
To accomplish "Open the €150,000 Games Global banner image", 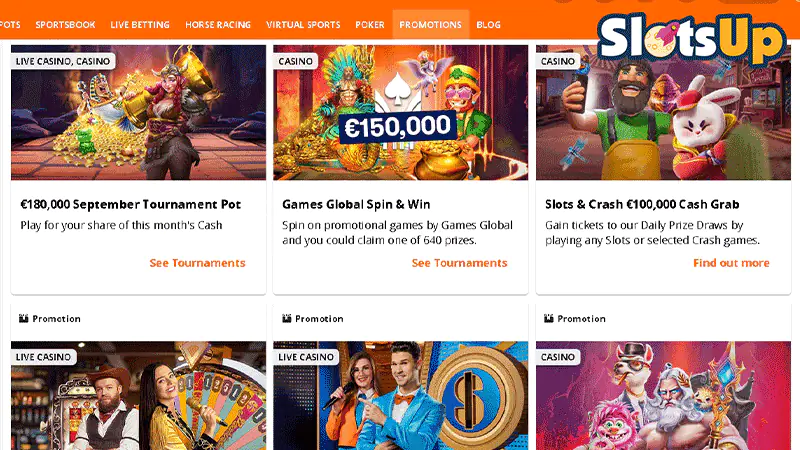I will [401, 112].
